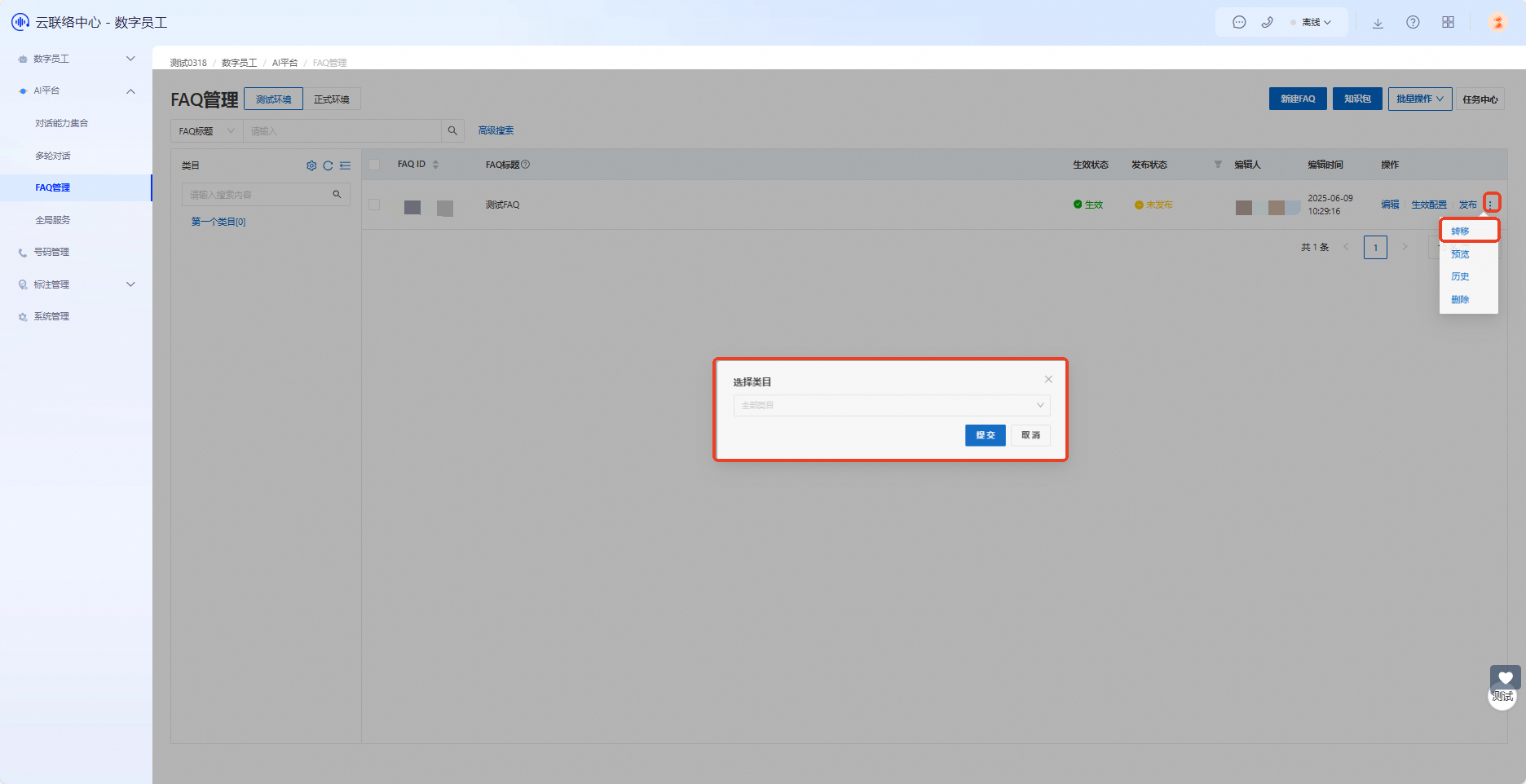Image resolution: width=1526 pixels, height=784 pixels.
Task: Open the four-square app grid icon
Action: pos(1448,23)
